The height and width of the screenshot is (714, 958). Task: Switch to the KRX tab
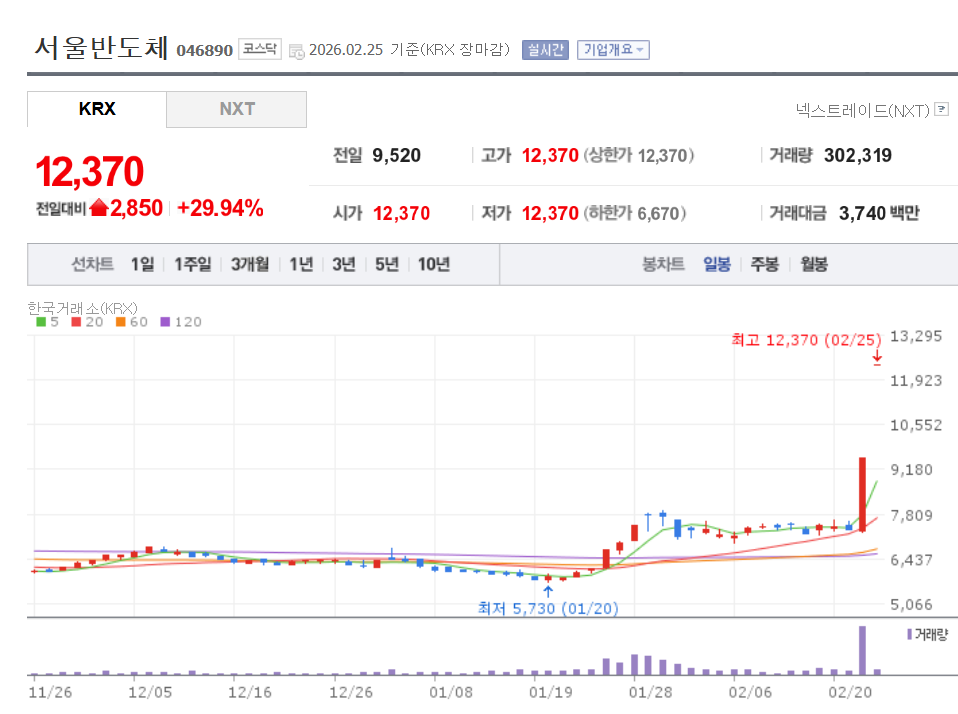97,109
